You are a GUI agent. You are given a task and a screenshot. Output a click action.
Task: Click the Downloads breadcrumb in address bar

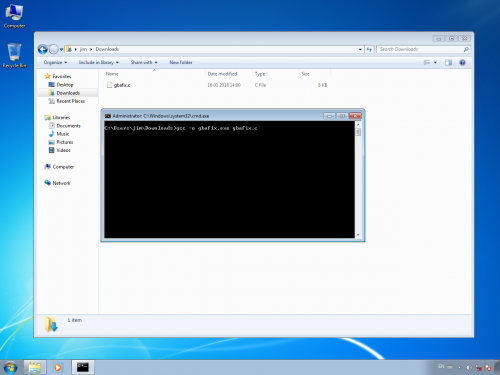pyautogui.click(x=107, y=49)
